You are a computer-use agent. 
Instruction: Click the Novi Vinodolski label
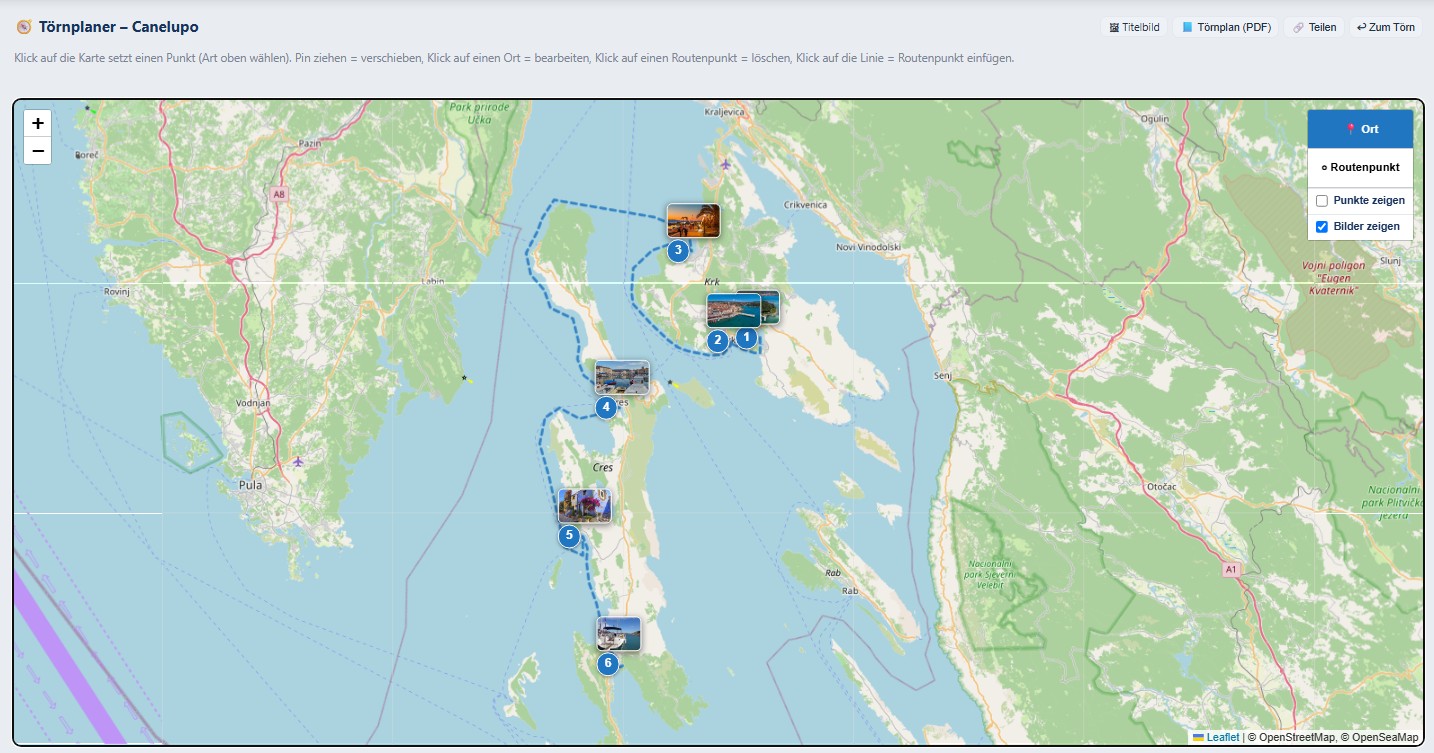click(868, 246)
